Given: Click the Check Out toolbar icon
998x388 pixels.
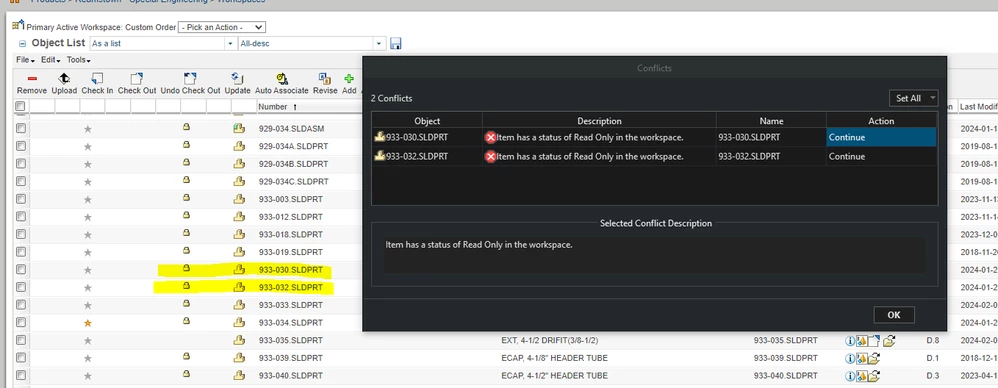Looking at the screenshot, I should click(137, 79).
